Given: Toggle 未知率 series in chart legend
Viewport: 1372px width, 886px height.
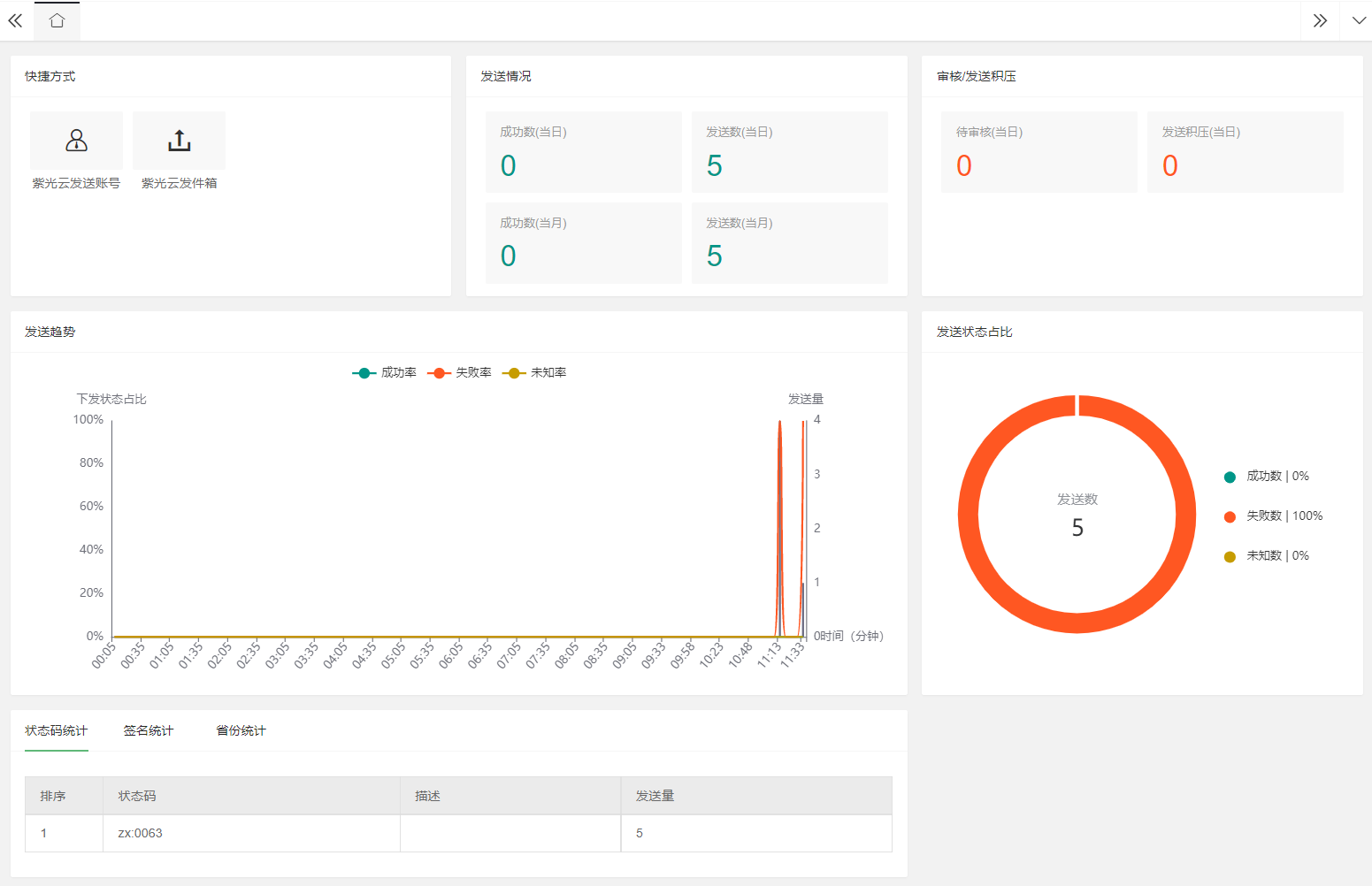Looking at the screenshot, I should (534, 373).
